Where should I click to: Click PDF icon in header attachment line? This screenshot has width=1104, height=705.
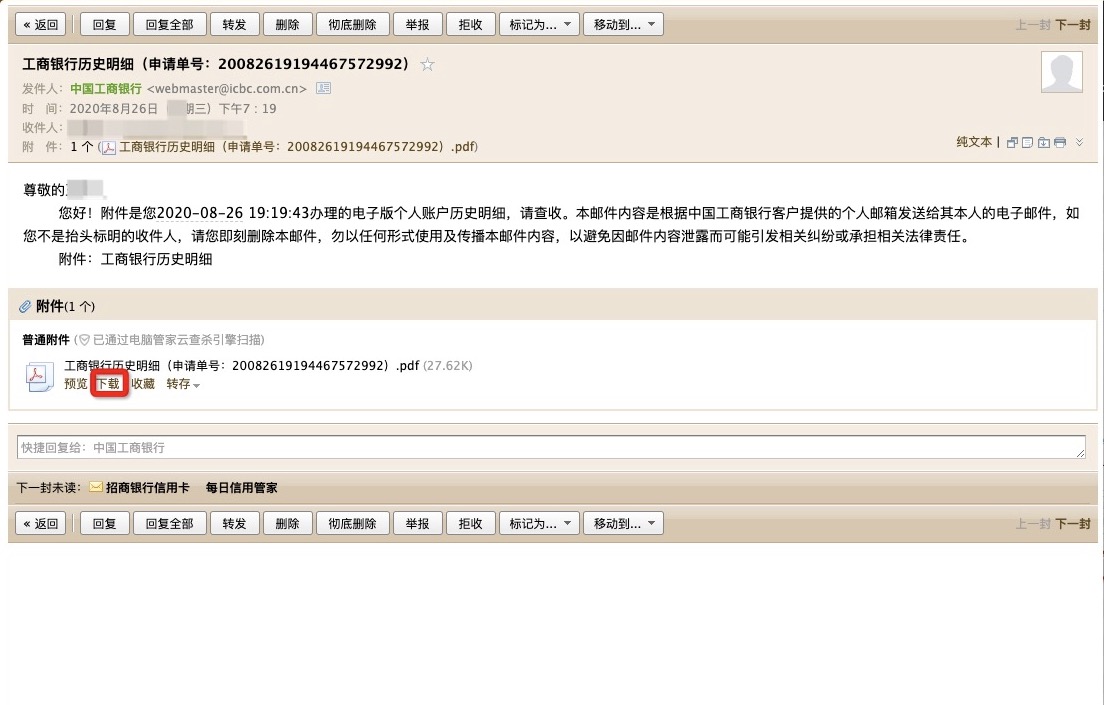pos(108,147)
